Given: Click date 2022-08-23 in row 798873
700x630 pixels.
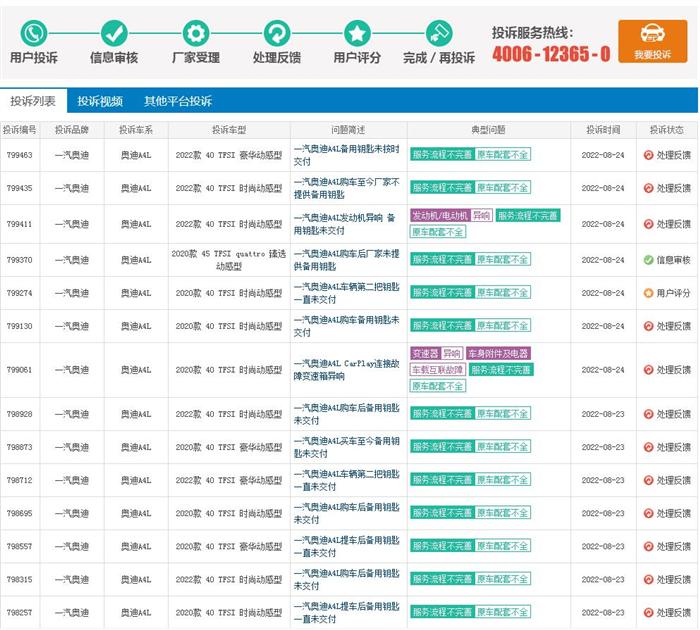Looking at the screenshot, I should click(603, 447).
